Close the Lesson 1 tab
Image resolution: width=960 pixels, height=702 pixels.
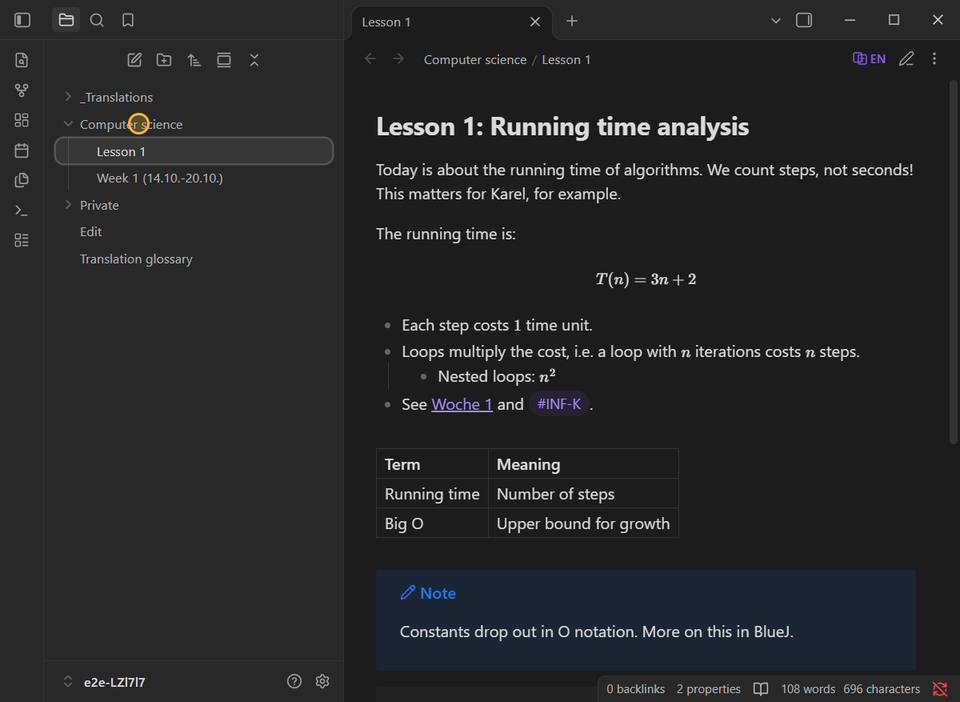[535, 22]
